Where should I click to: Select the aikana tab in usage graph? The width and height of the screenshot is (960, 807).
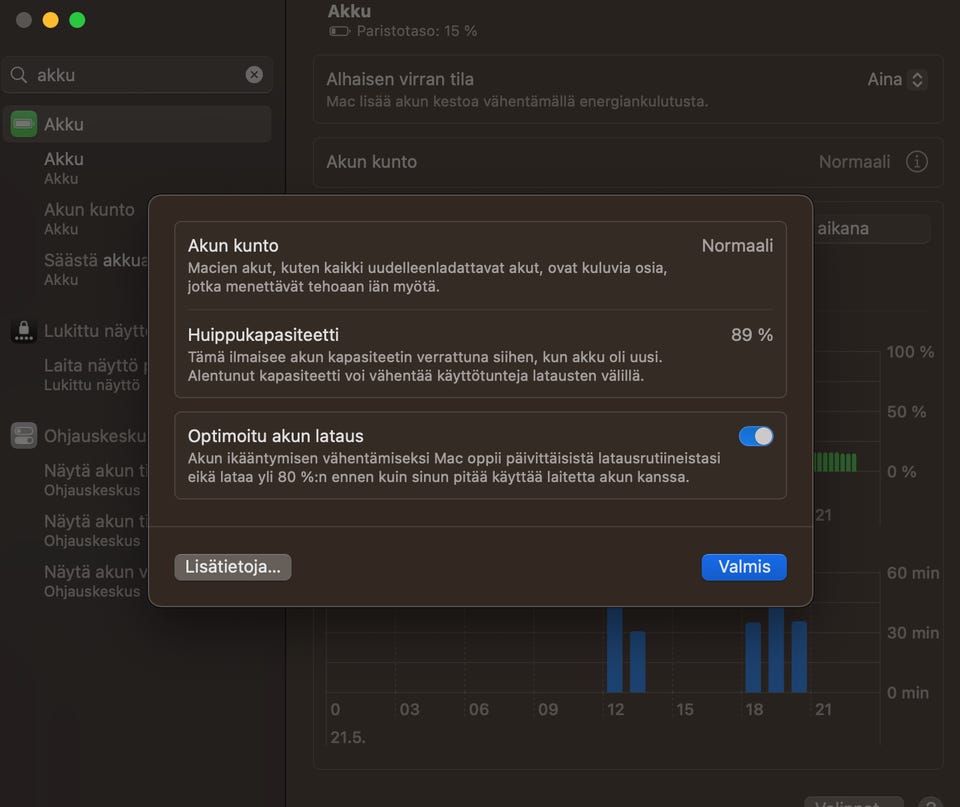pos(871,228)
